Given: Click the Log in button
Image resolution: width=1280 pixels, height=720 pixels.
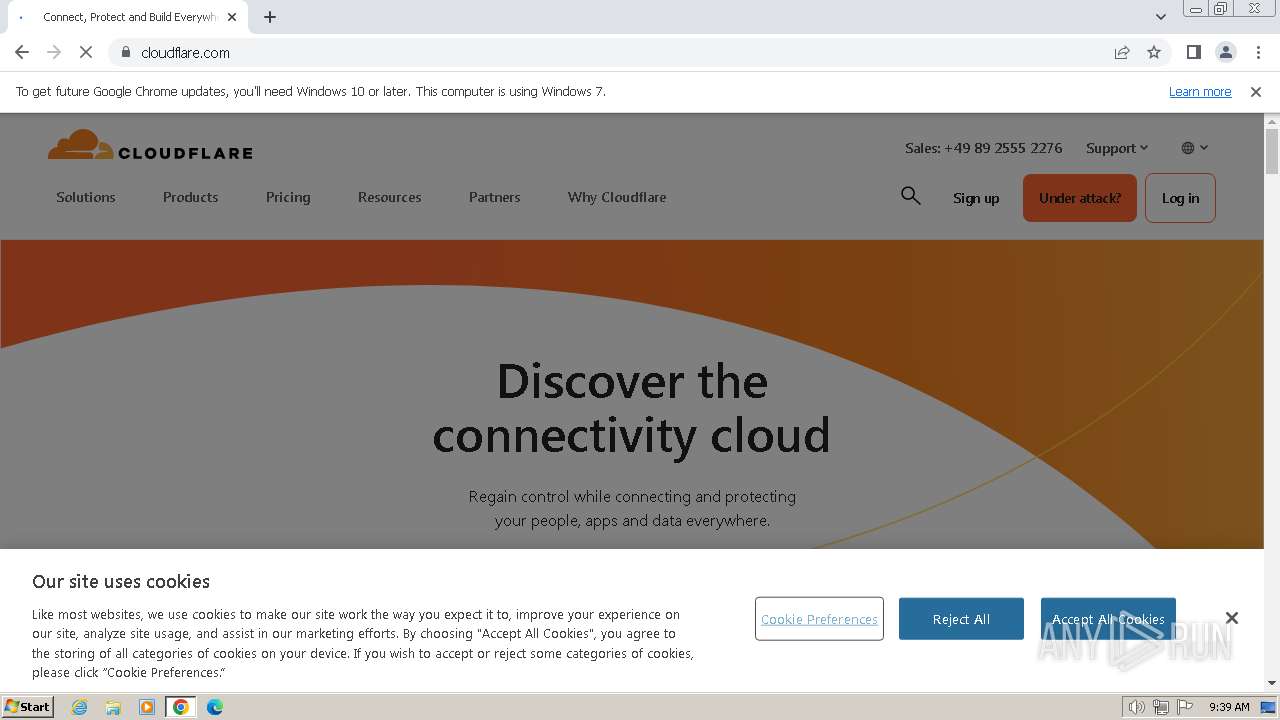Looking at the screenshot, I should click(x=1180, y=198).
